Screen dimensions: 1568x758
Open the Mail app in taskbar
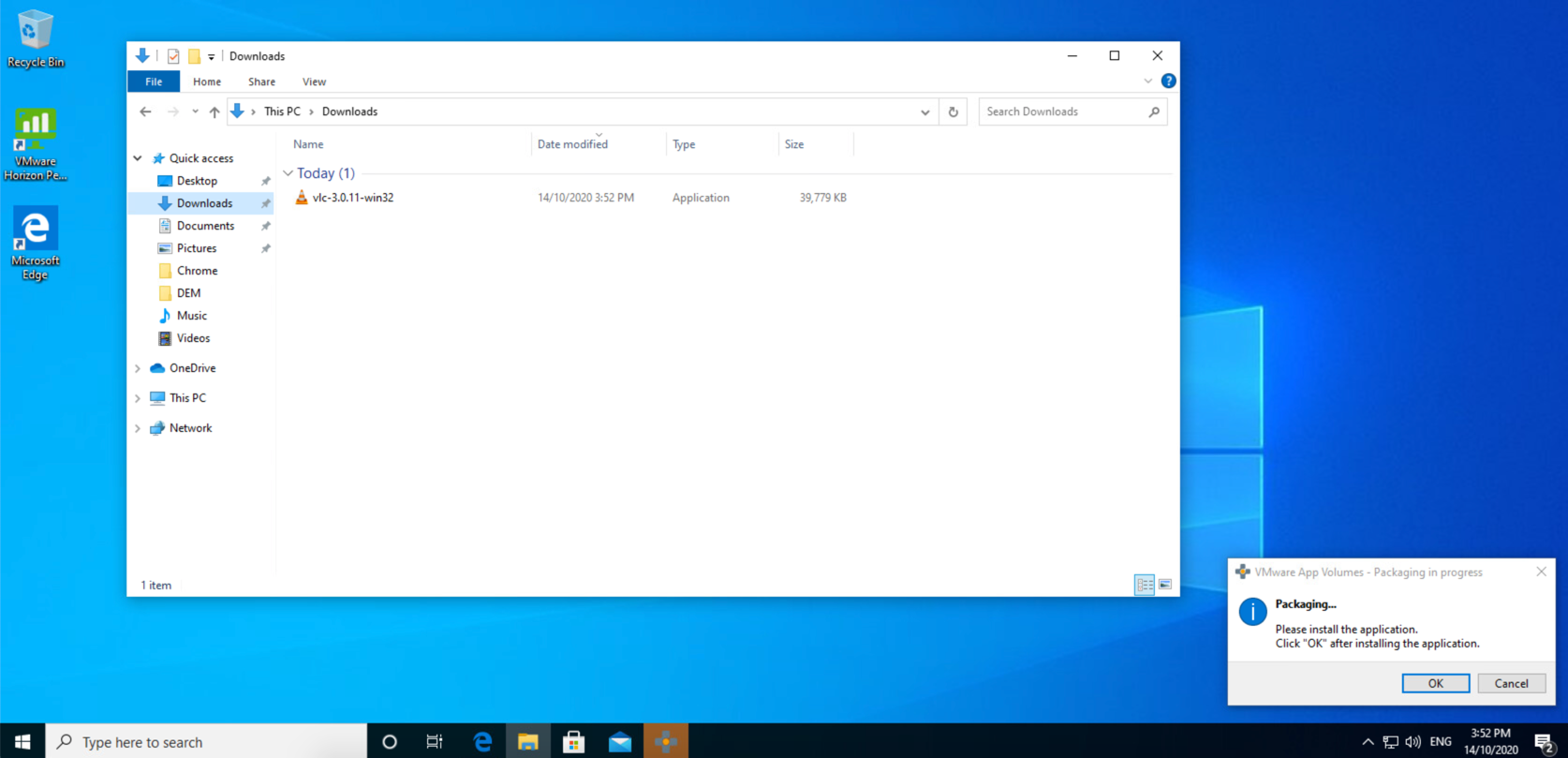[x=620, y=741]
